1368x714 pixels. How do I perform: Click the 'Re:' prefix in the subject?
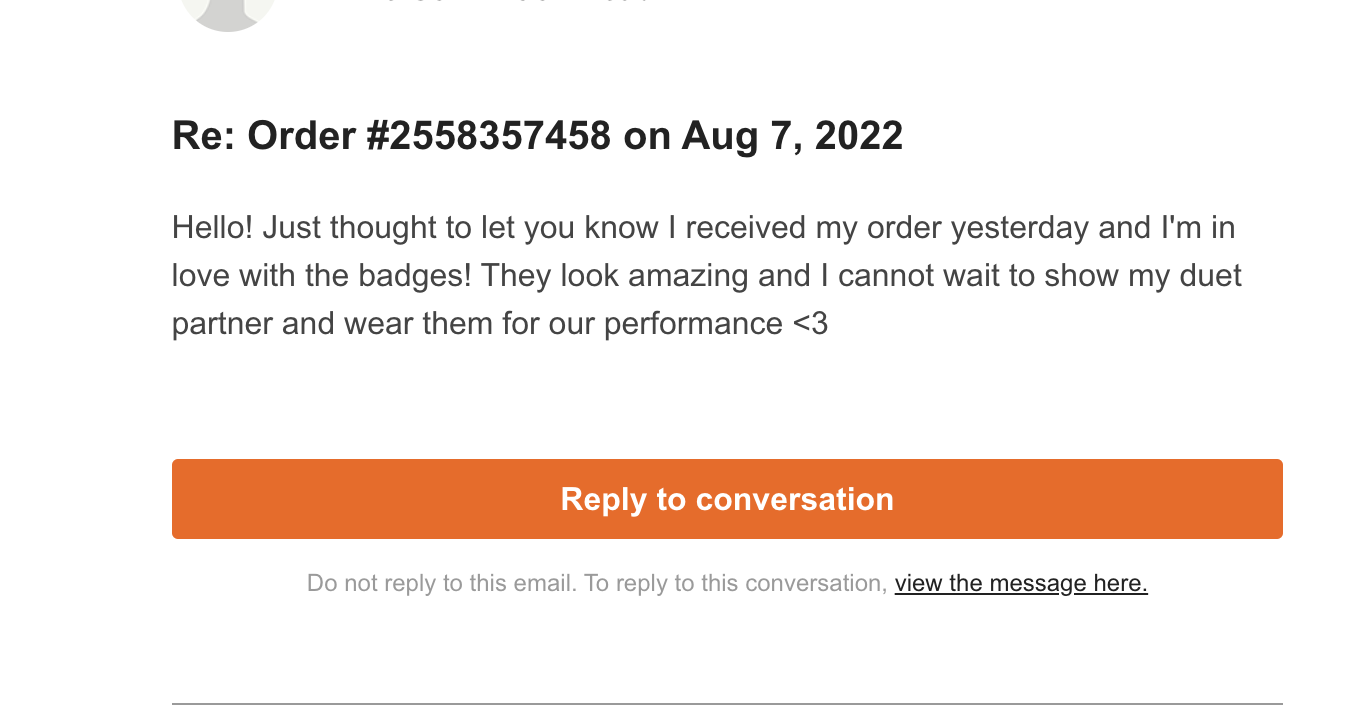[204, 135]
